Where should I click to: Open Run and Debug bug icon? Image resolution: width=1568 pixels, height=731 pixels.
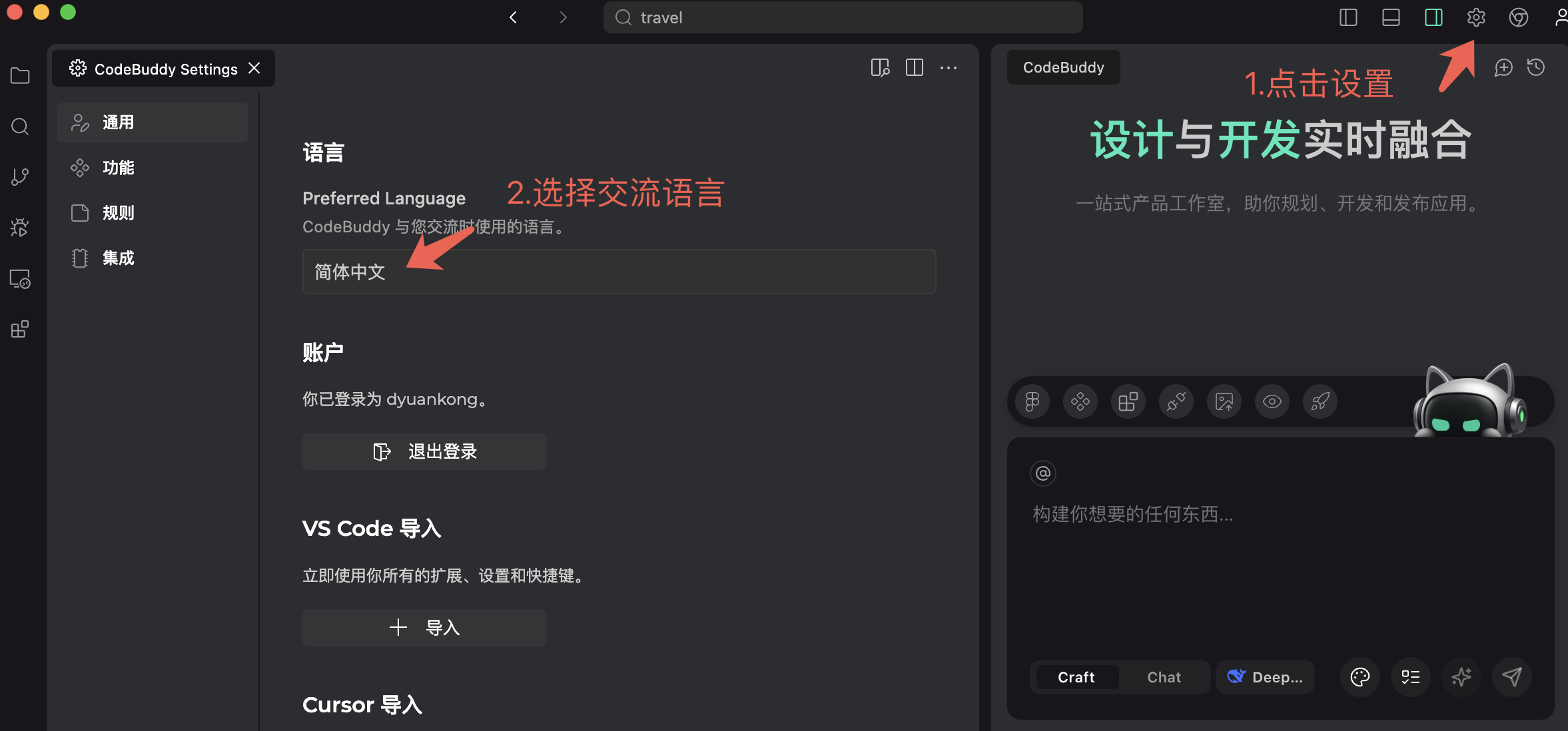[x=20, y=228]
